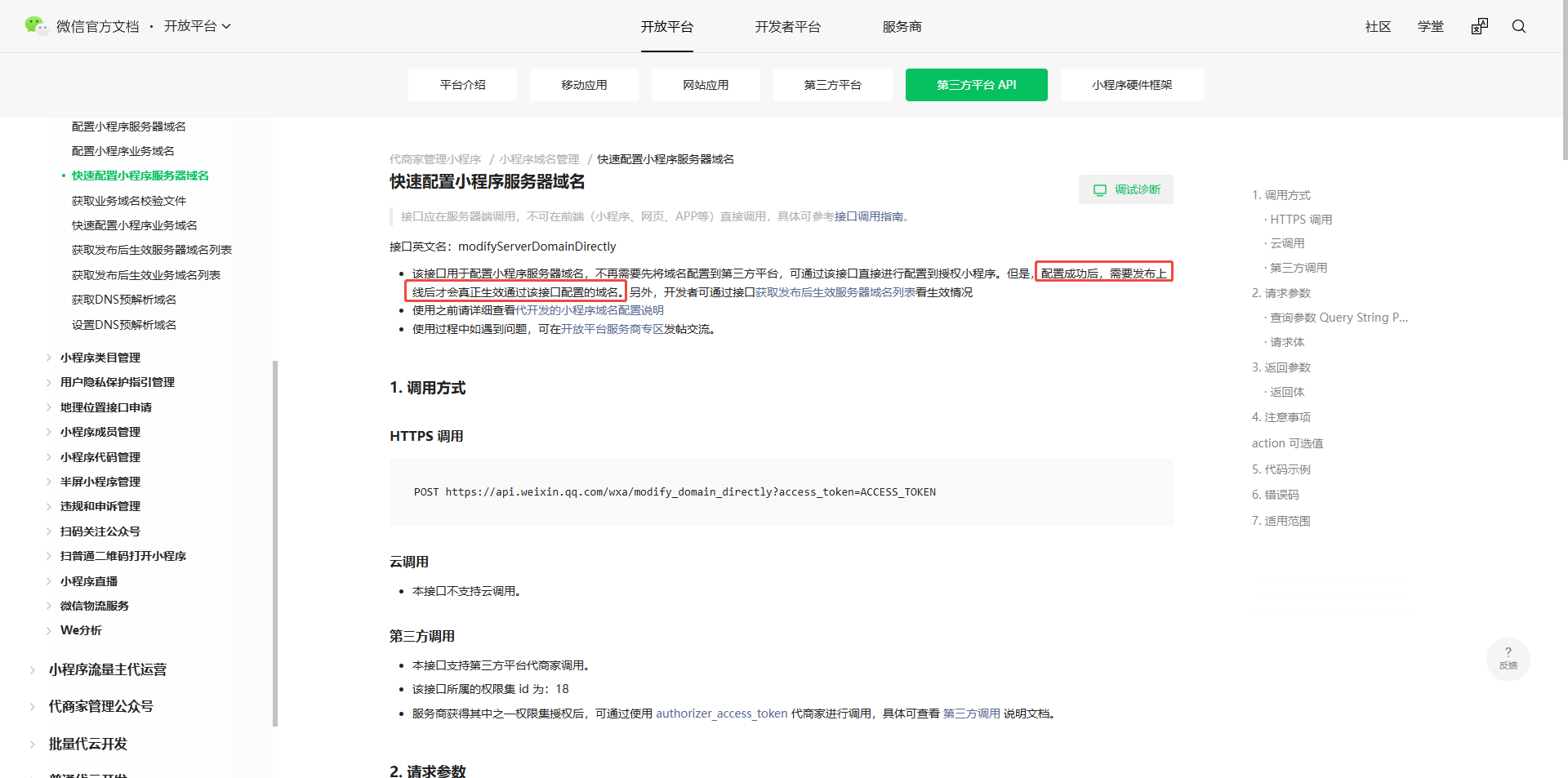This screenshot has height=778, width=1568.
Task: Open 开放平台服务商专区 link
Action: pos(612,329)
